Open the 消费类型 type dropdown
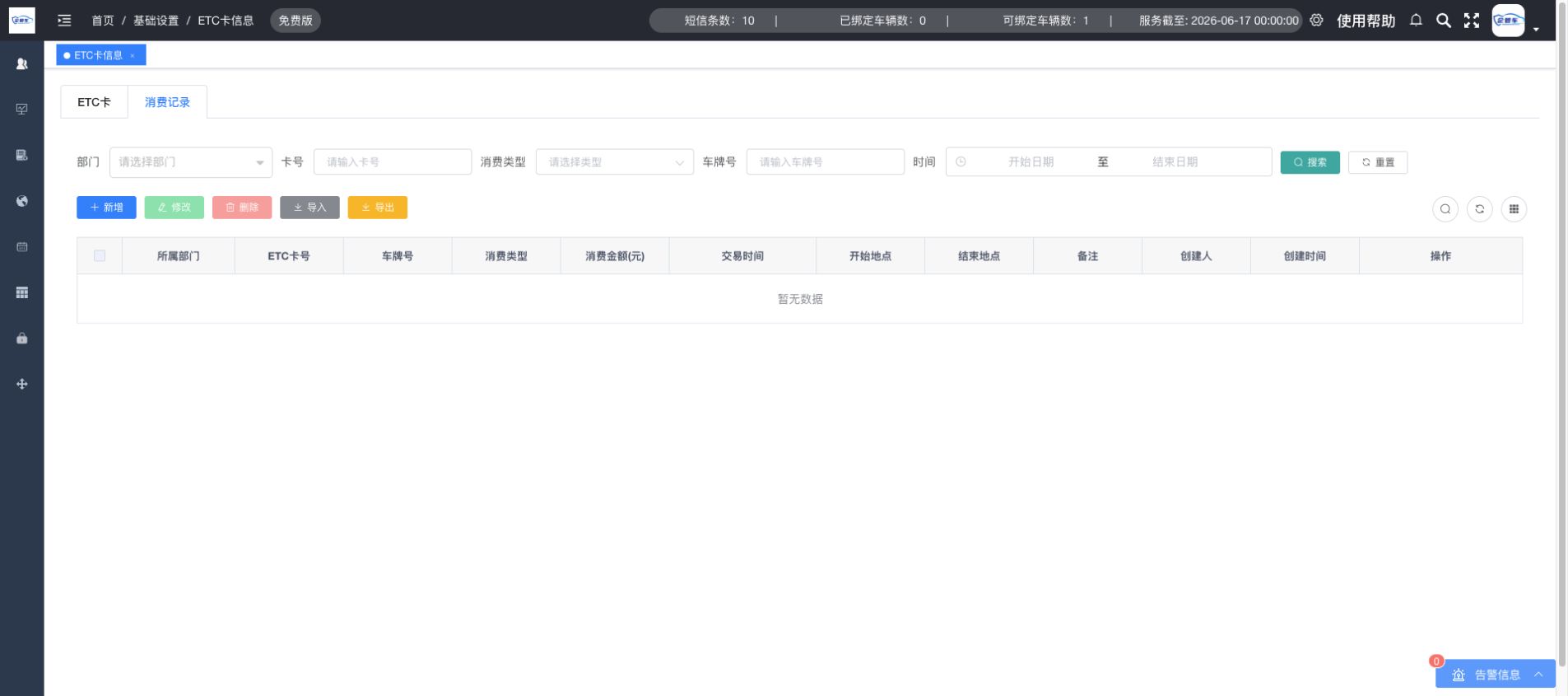 pyautogui.click(x=615, y=162)
